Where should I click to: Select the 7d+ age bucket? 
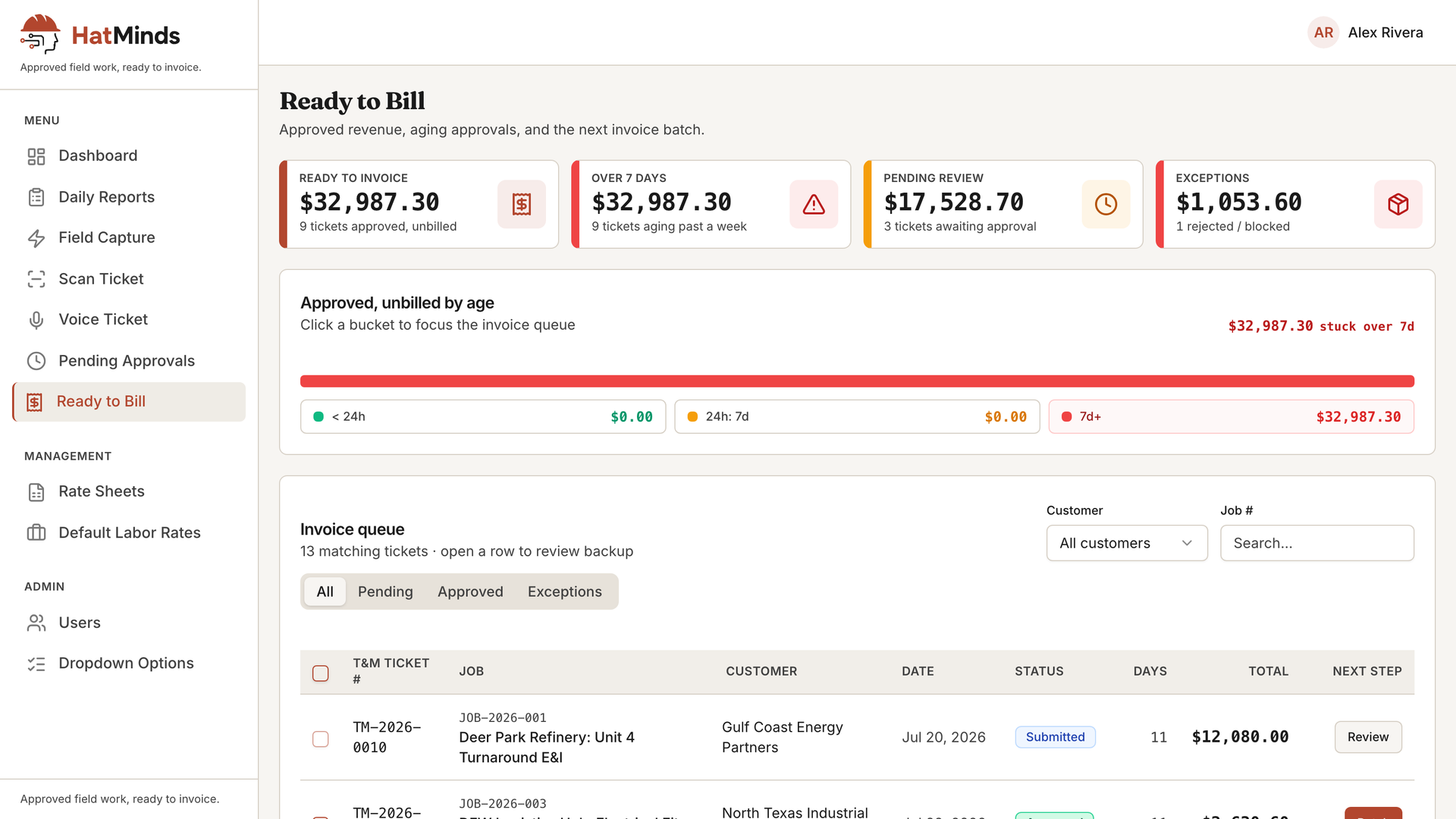[1232, 416]
